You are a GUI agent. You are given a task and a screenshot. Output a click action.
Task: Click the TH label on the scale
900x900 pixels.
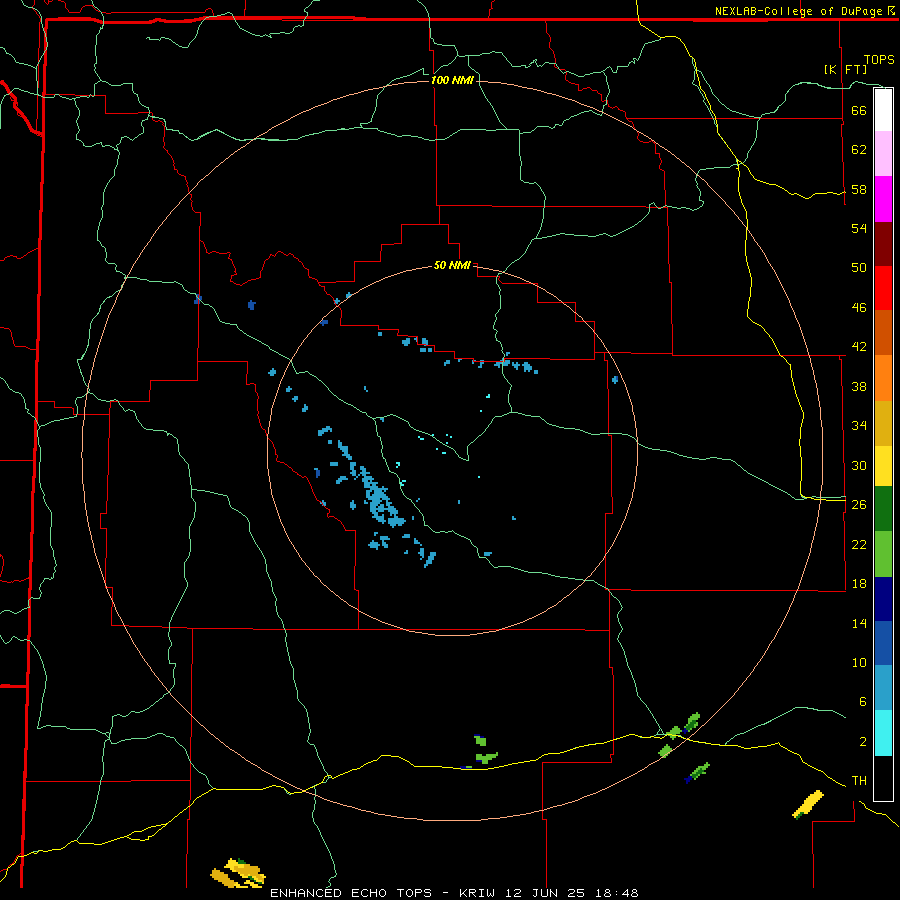coord(859,781)
